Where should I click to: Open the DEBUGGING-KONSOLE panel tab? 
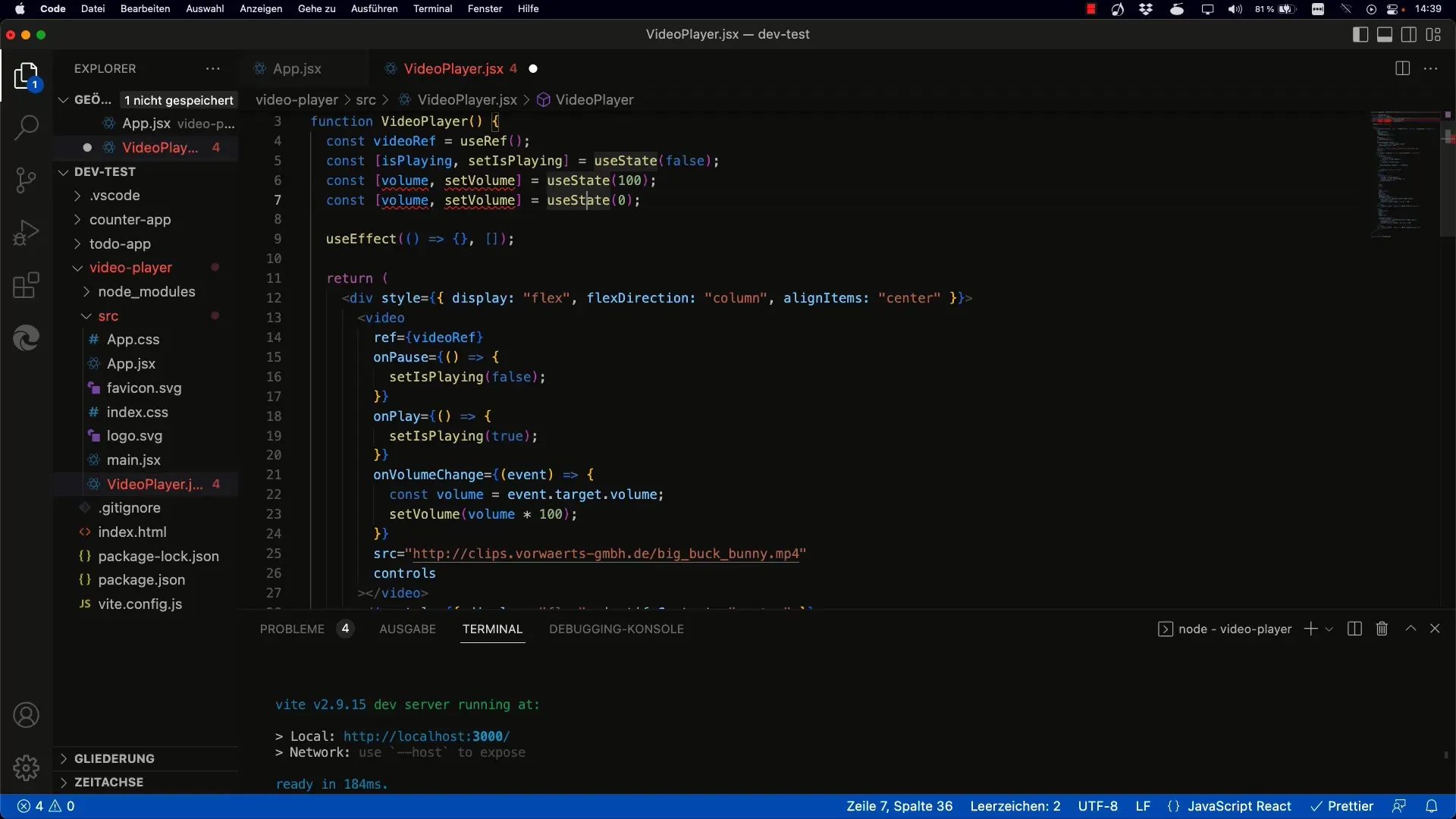tap(617, 629)
